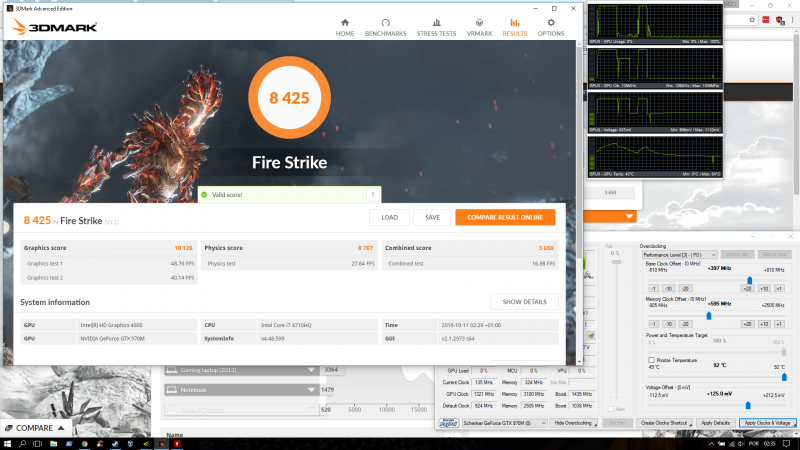
Task: Toggle the Auto fan checkbox
Action: click(611, 409)
